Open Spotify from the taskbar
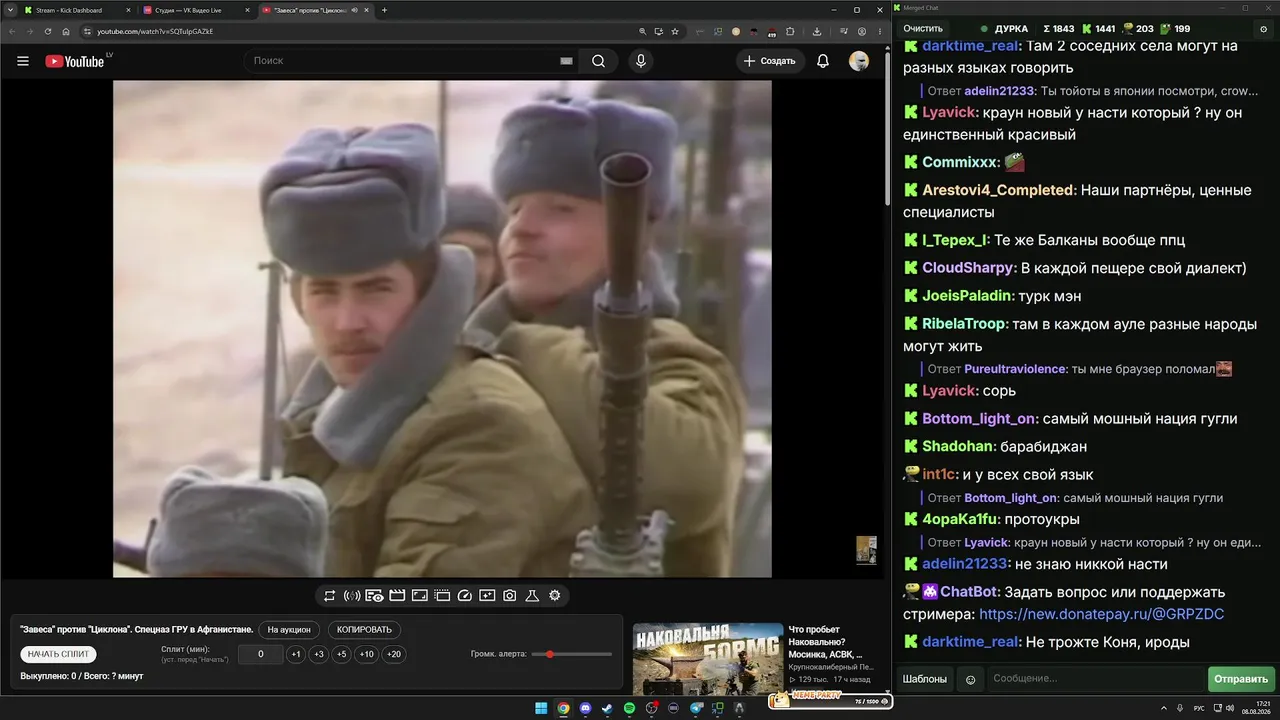This screenshot has height=720, width=1280. (629, 708)
